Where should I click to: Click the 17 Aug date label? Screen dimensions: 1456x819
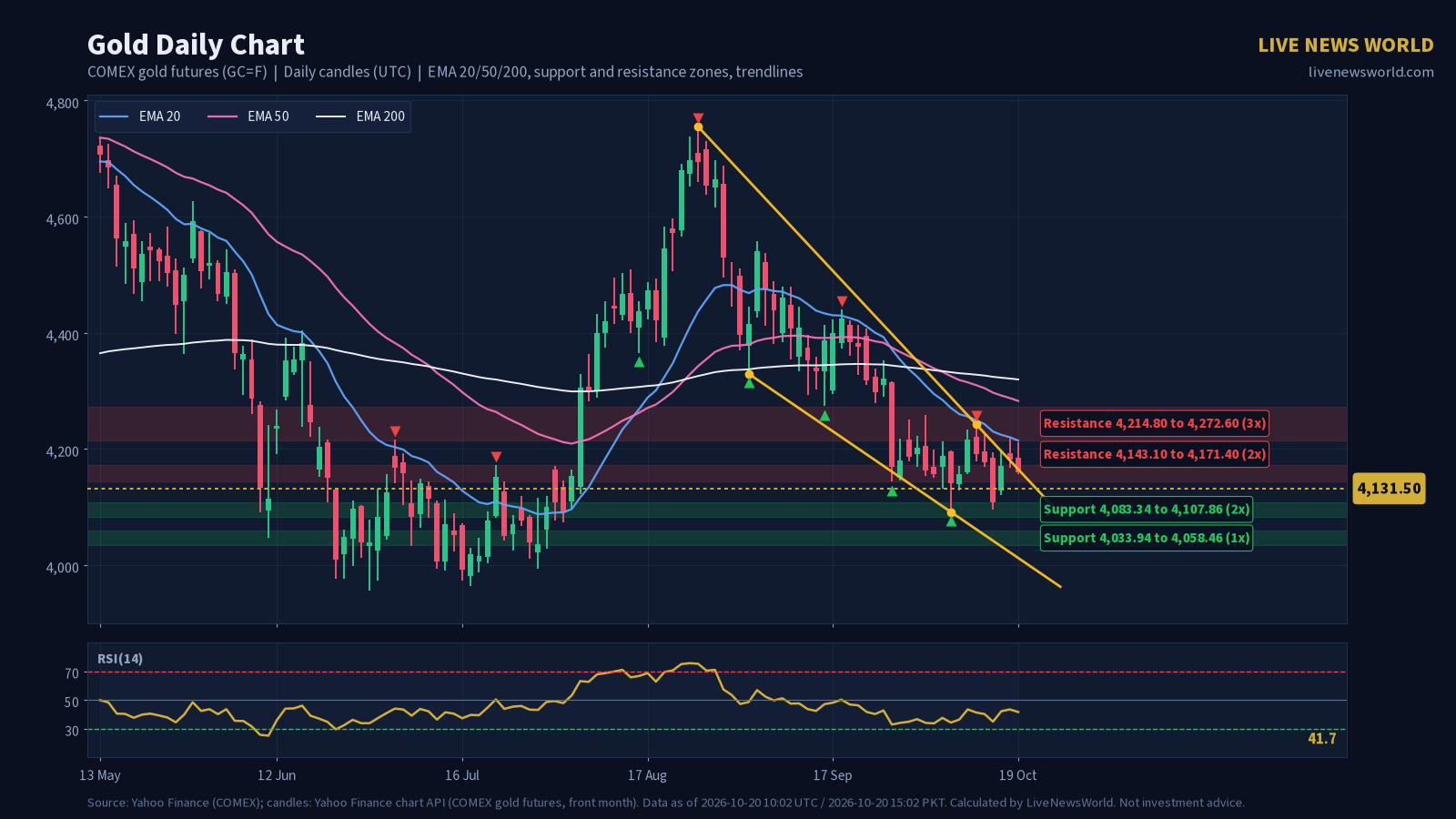647,775
